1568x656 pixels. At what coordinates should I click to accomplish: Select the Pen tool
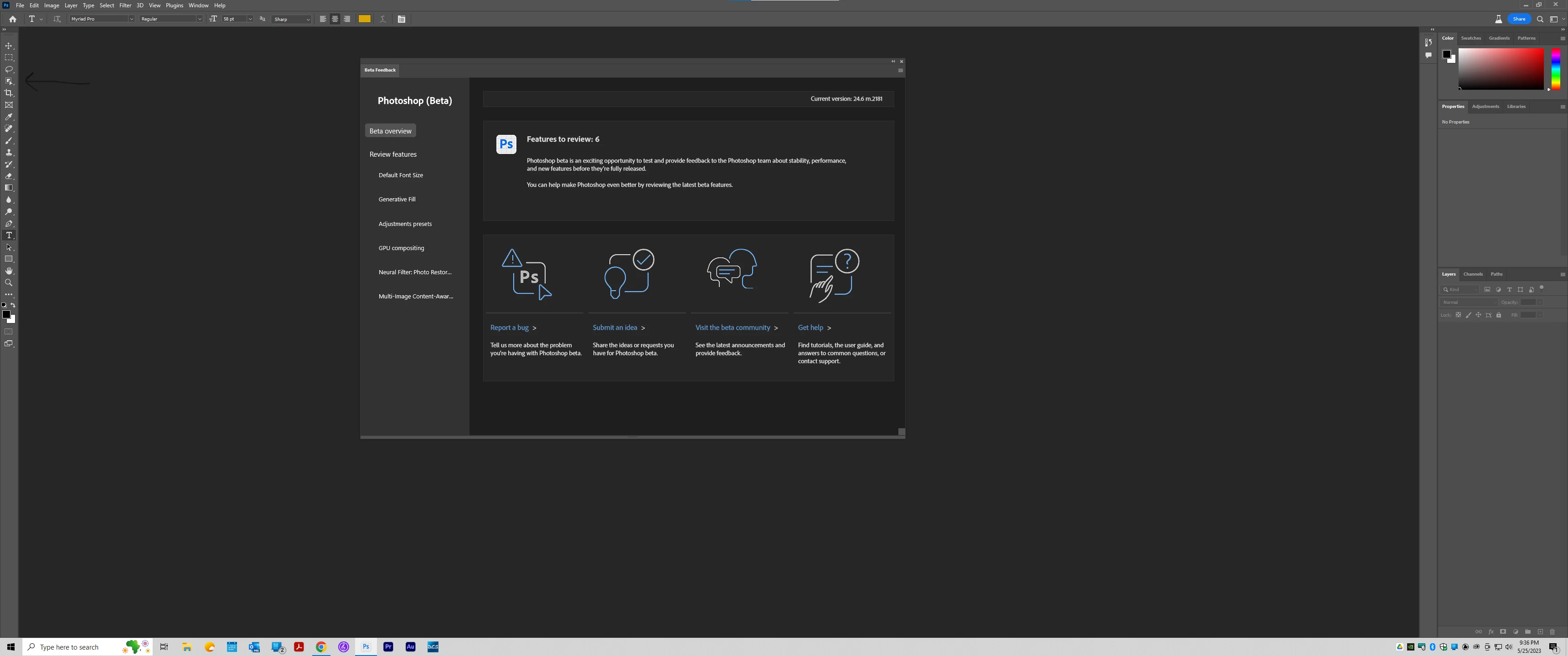(x=9, y=224)
